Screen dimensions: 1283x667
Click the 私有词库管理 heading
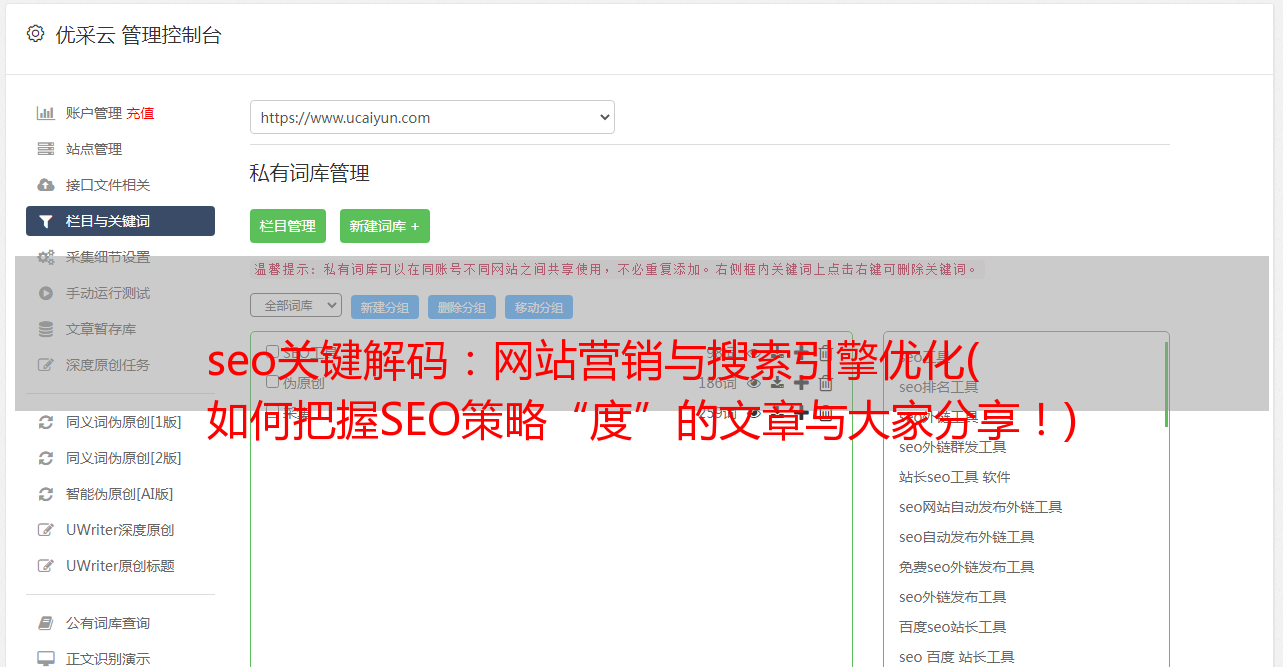[310, 173]
